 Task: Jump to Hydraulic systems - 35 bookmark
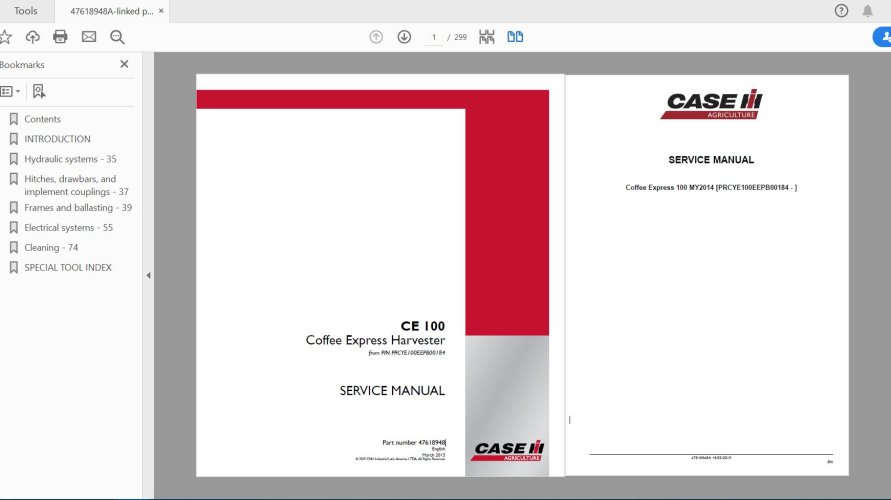[x=70, y=159]
